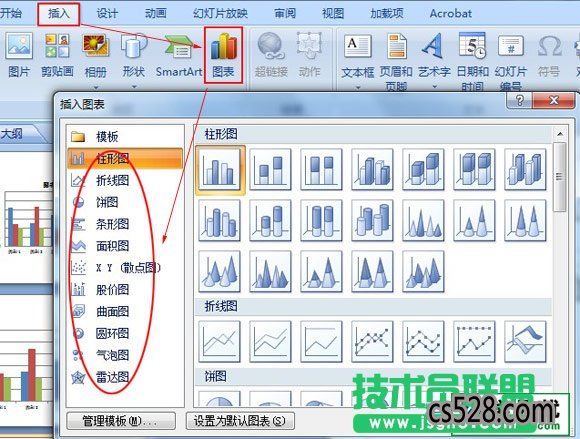Select X Y (散点图) scatter category
The width and height of the screenshot is (580, 439).
point(125,268)
